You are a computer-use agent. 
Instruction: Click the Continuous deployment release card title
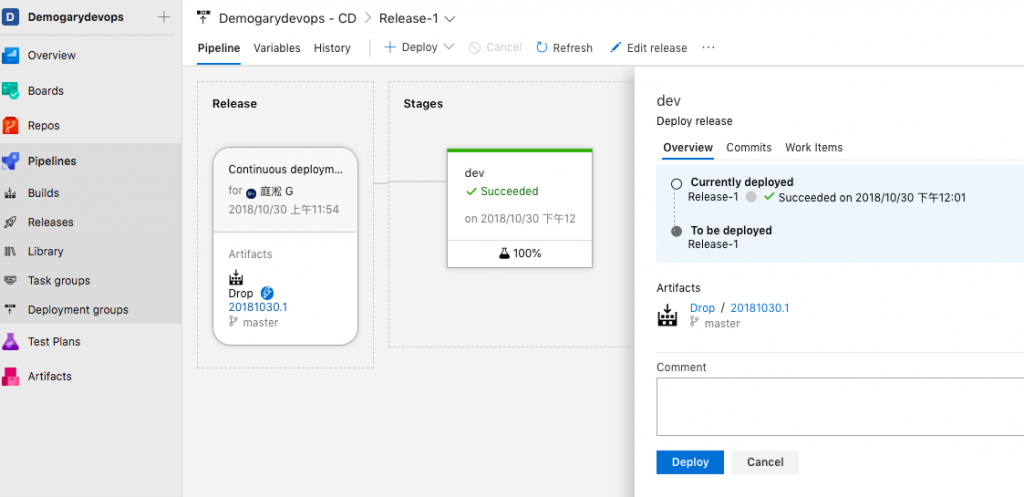285,170
